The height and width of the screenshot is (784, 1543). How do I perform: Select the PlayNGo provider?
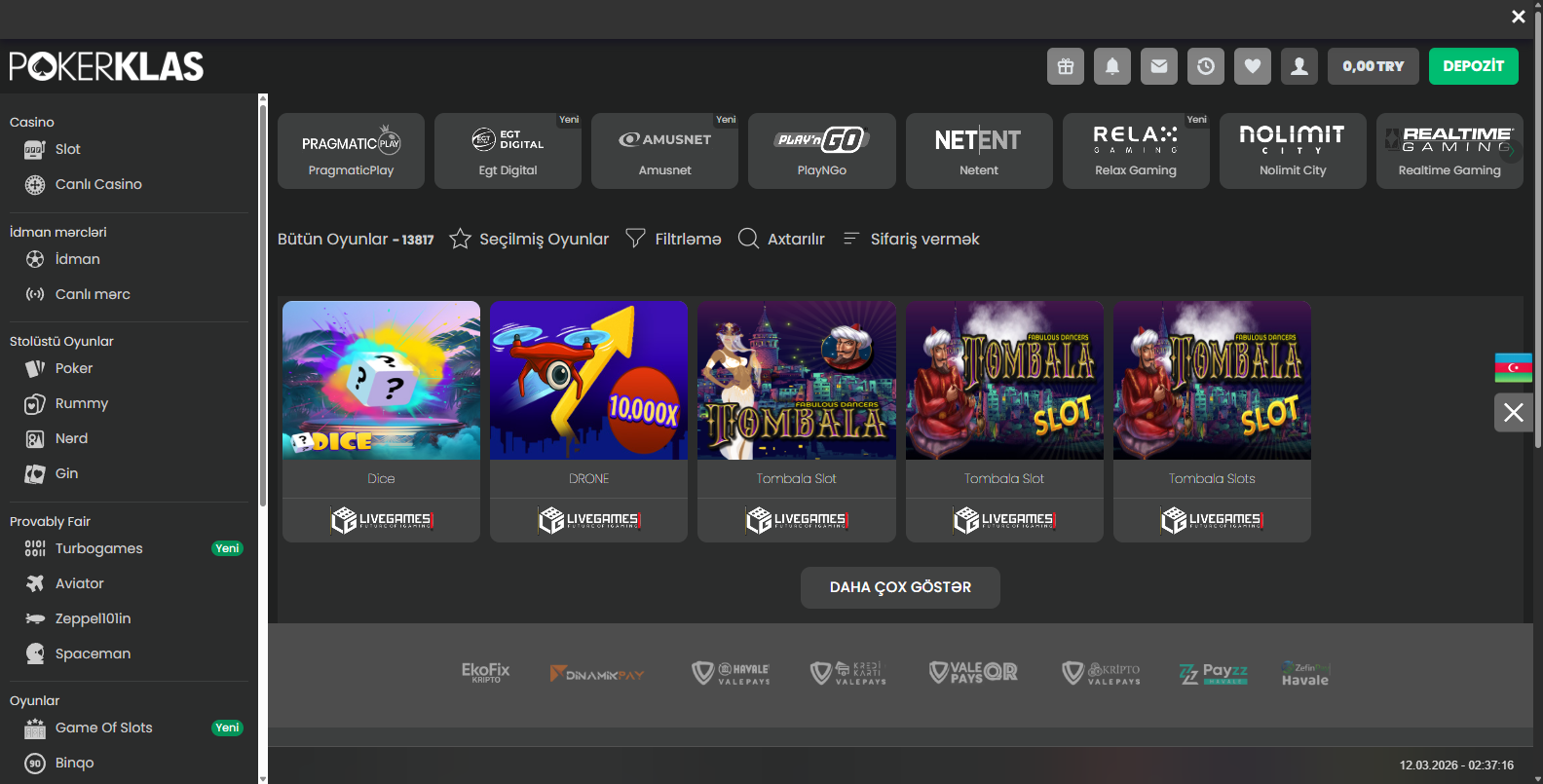pyautogui.click(x=821, y=151)
